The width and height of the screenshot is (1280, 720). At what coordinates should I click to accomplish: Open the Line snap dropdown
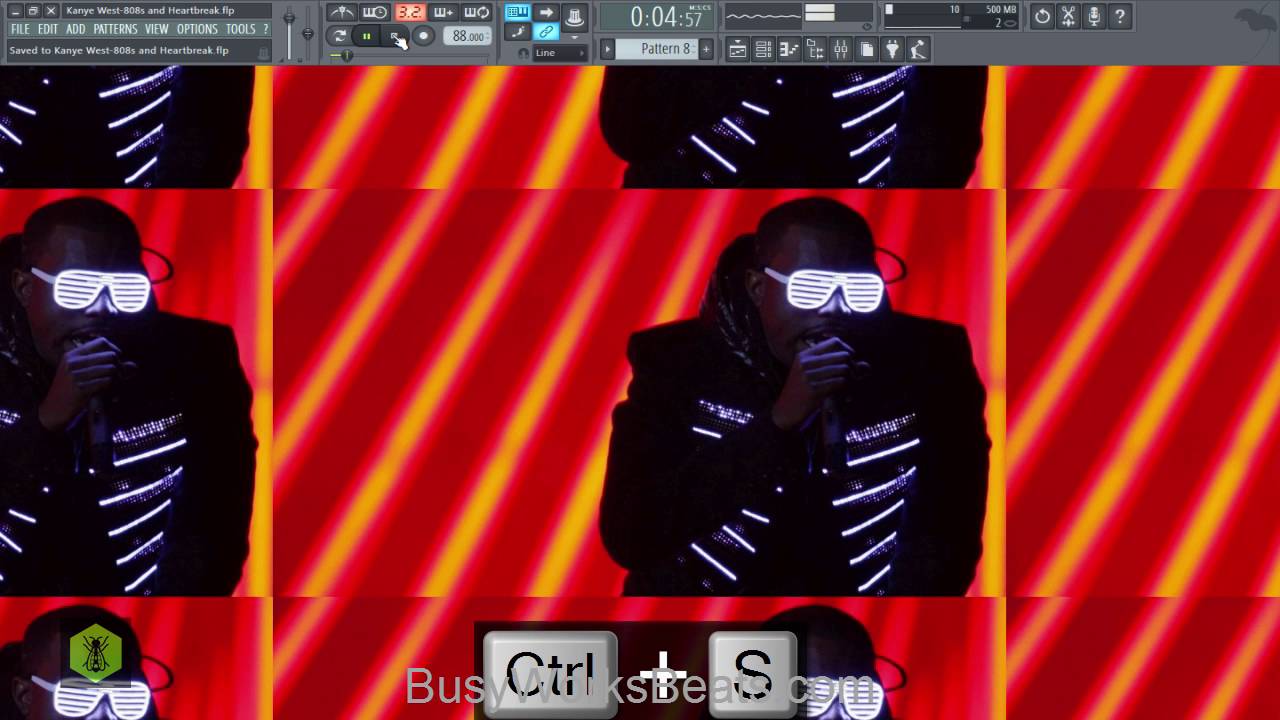pyautogui.click(x=560, y=53)
